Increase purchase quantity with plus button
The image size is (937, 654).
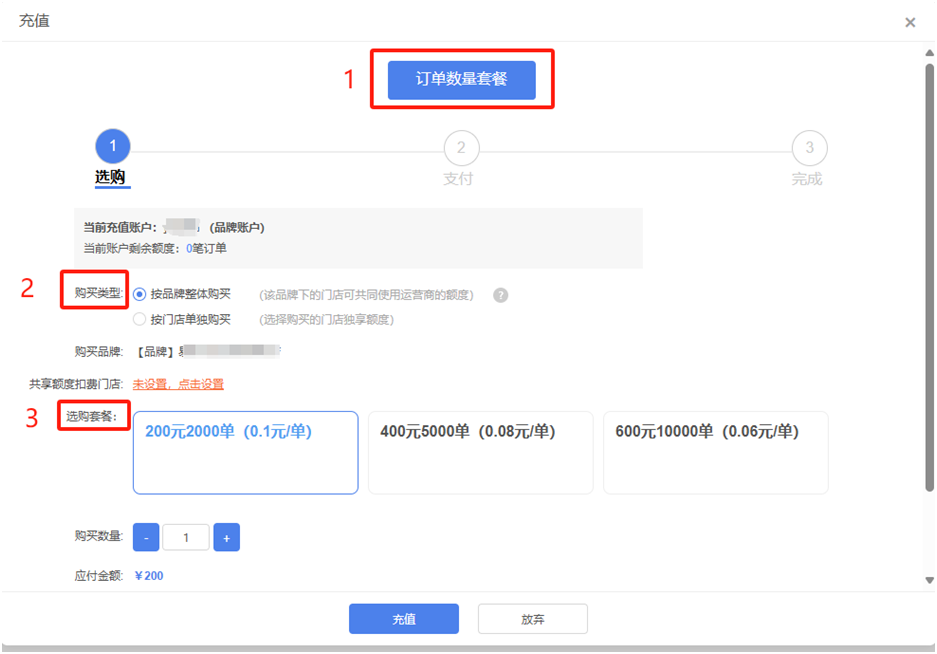pos(226,538)
